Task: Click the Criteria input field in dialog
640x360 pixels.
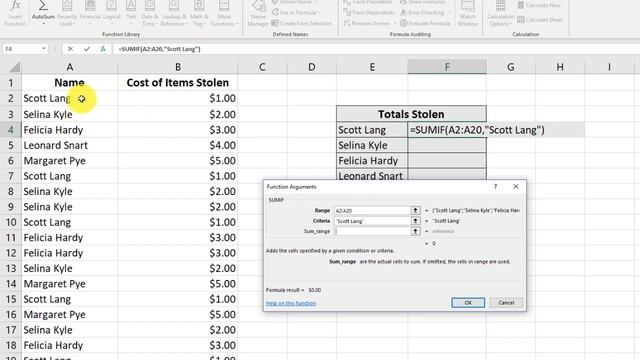Action: (372, 221)
